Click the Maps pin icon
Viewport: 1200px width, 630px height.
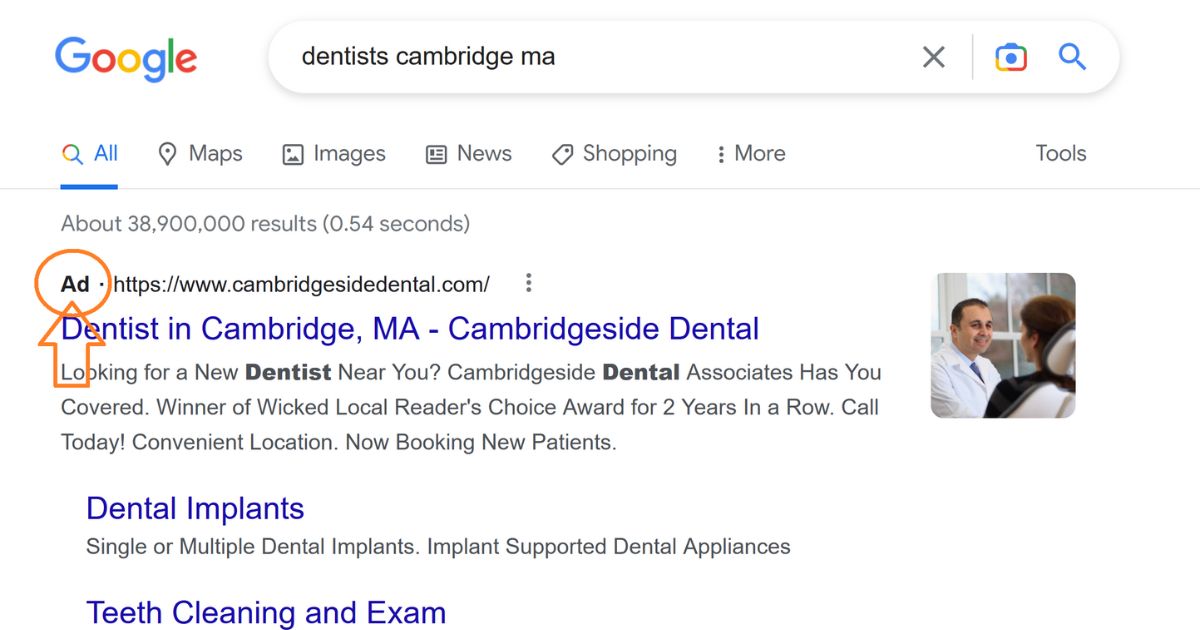coord(168,154)
